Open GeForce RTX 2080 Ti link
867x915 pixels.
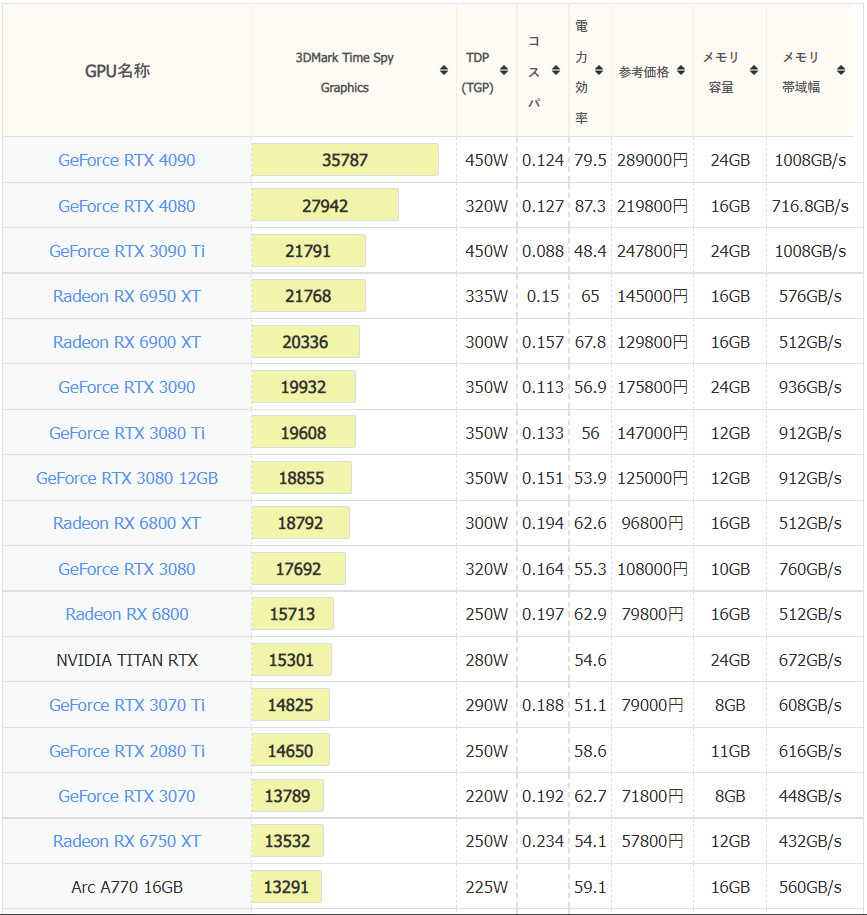127,751
